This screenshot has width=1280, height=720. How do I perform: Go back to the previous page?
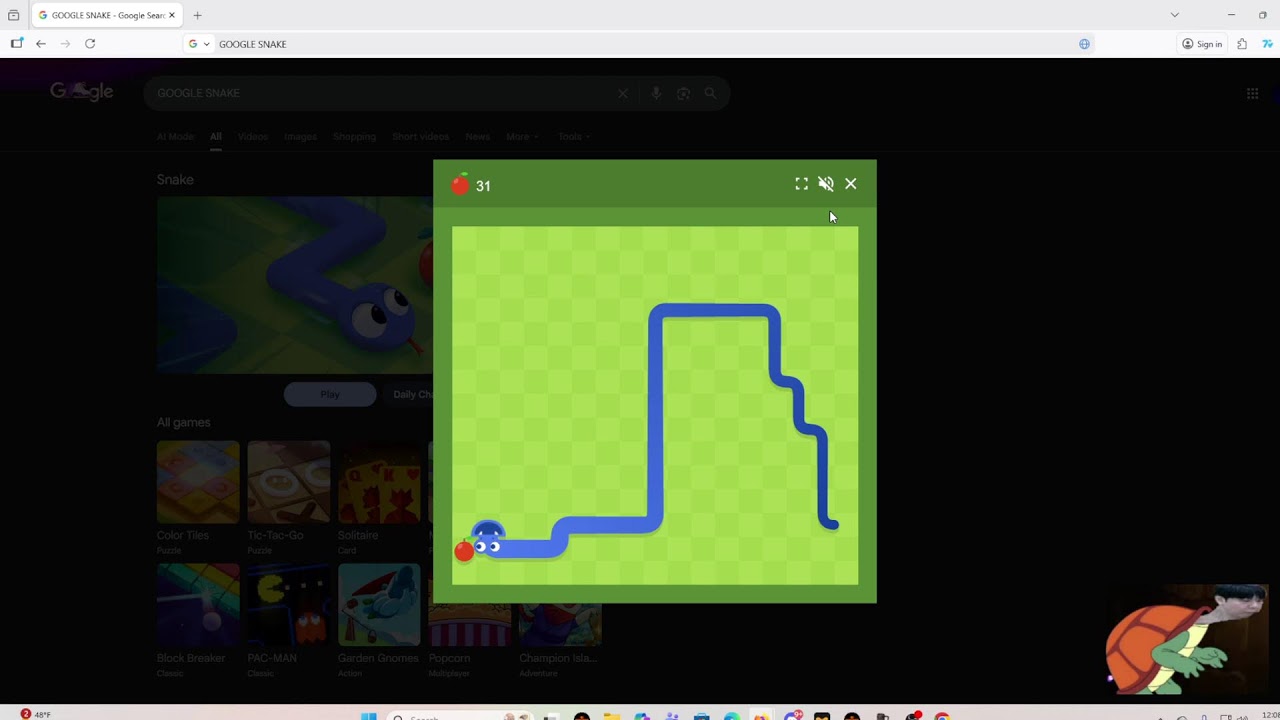click(x=40, y=44)
